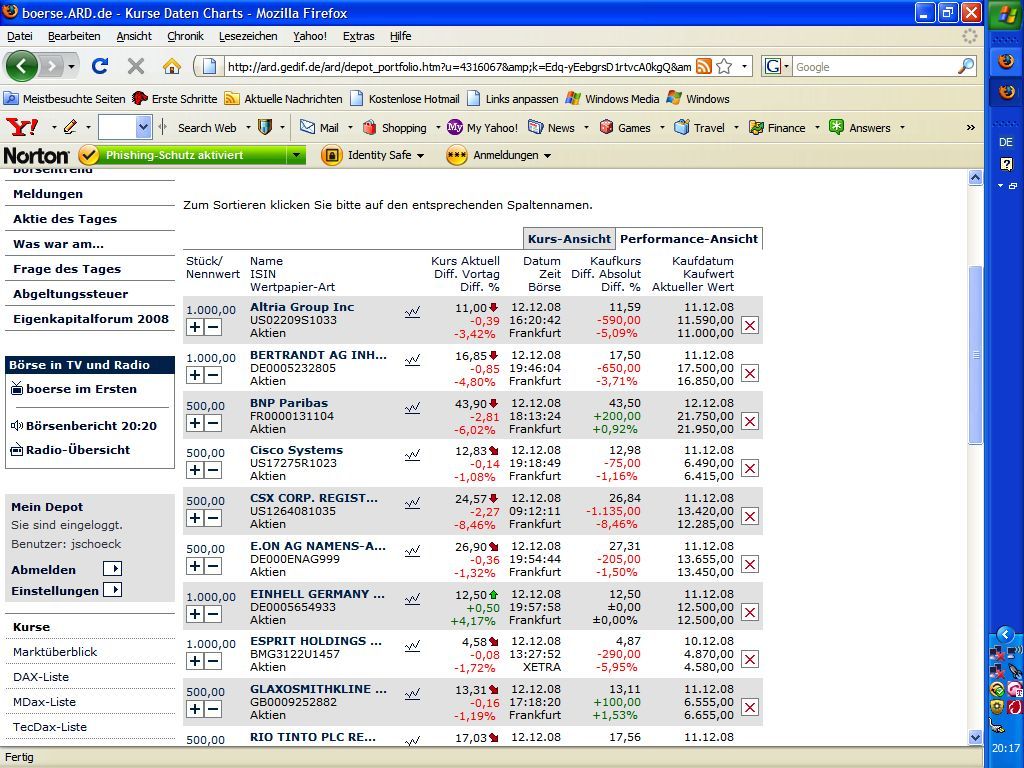Go to the Firefox home page icon

pyautogui.click(x=172, y=66)
